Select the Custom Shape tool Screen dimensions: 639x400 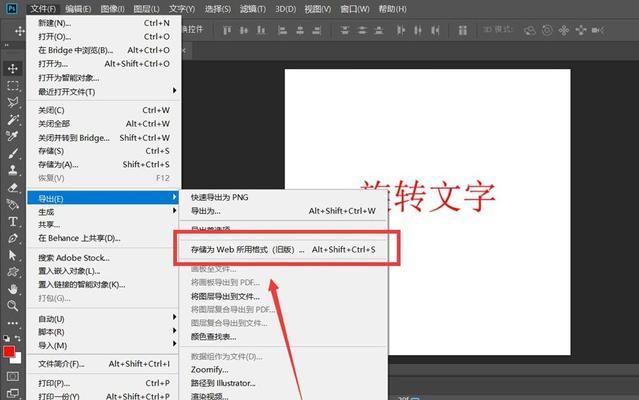[x=13, y=272]
